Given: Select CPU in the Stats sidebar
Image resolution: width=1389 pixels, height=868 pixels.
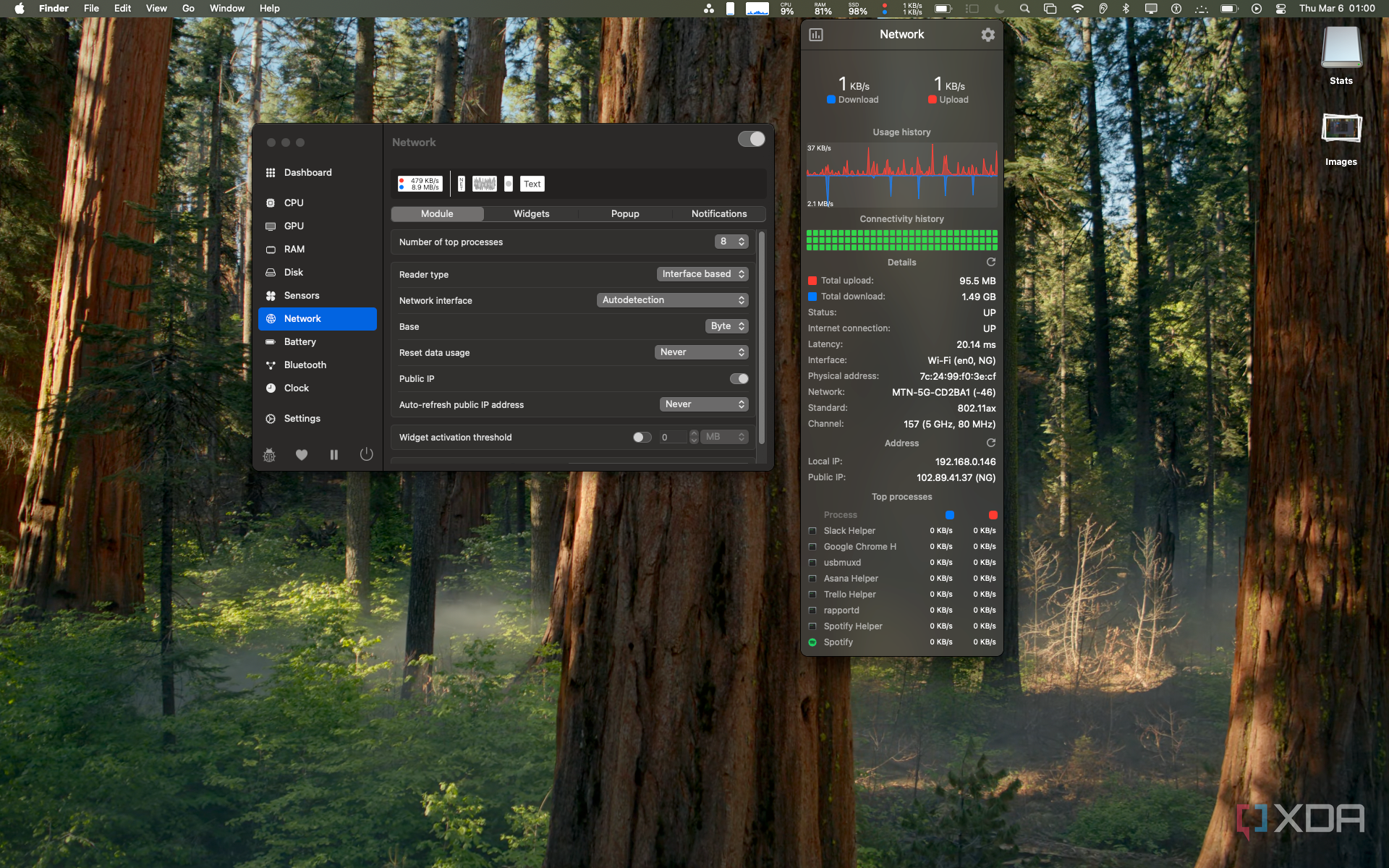Looking at the screenshot, I should 318,203.
